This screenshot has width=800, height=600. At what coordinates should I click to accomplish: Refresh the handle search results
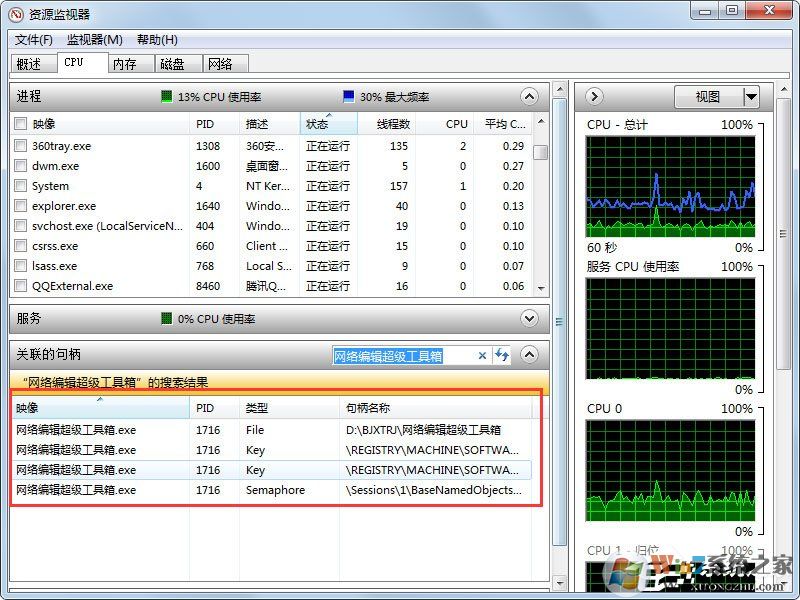[500, 355]
